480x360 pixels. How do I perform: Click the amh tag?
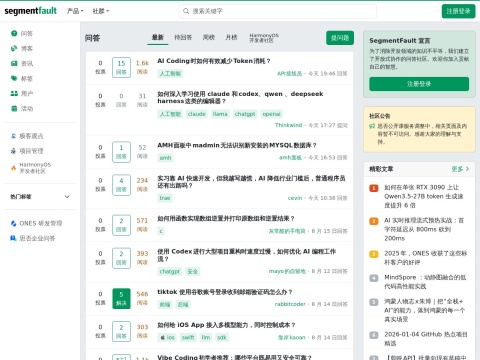165,158
